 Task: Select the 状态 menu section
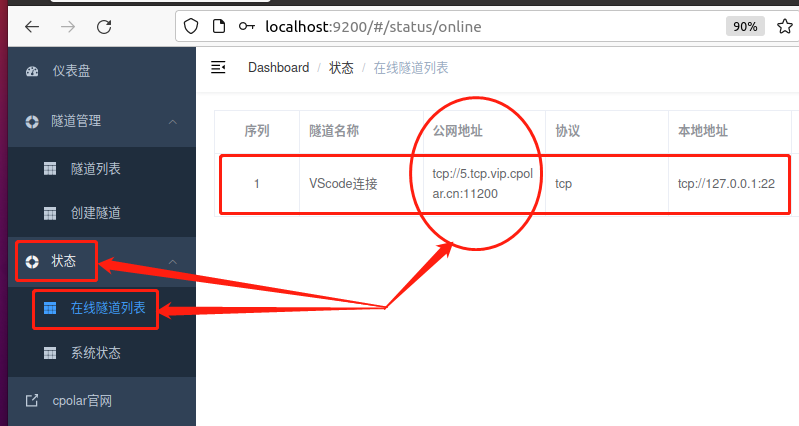pyautogui.click(x=102, y=261)
